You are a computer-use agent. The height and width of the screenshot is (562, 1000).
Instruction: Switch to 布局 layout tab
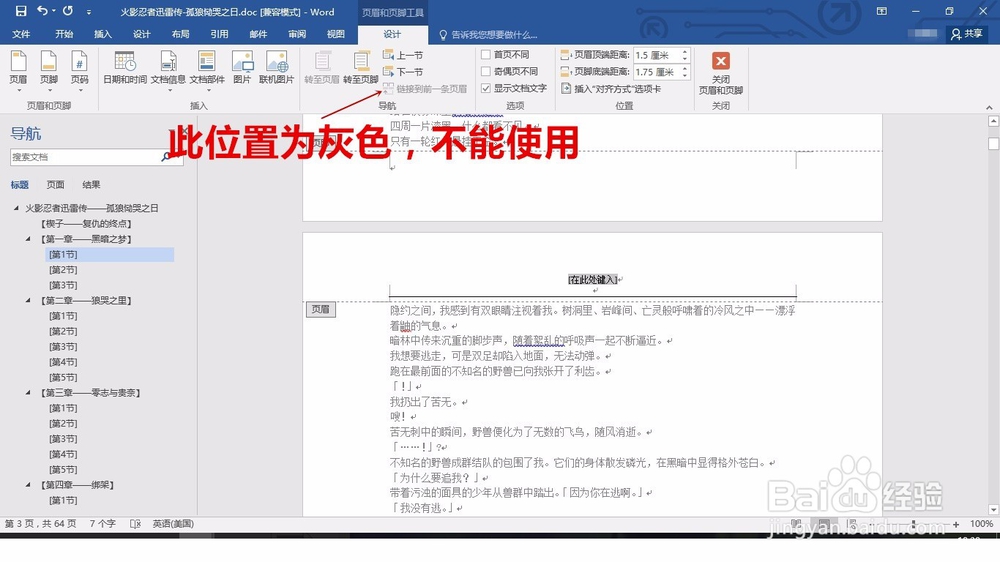point(180,34)
